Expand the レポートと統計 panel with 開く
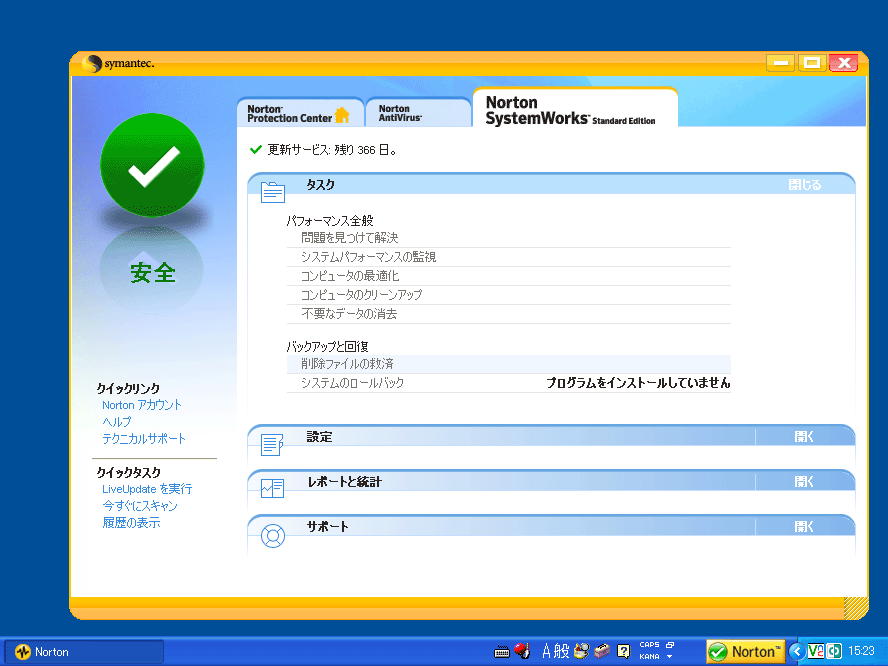This screenshot has width=888, height=666. [x=804, y=481]
